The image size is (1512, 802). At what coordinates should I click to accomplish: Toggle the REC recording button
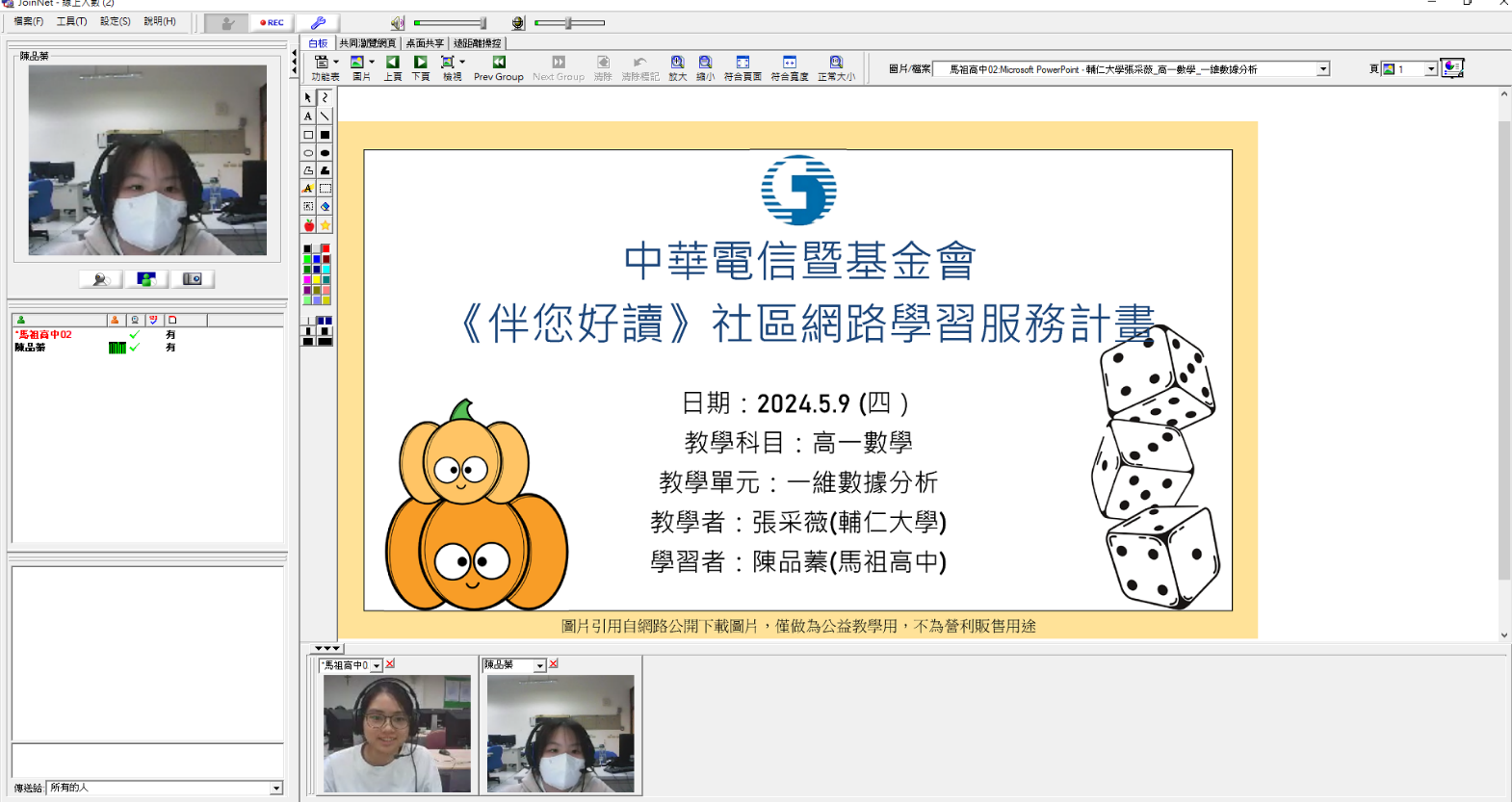(x=272, y=22)
